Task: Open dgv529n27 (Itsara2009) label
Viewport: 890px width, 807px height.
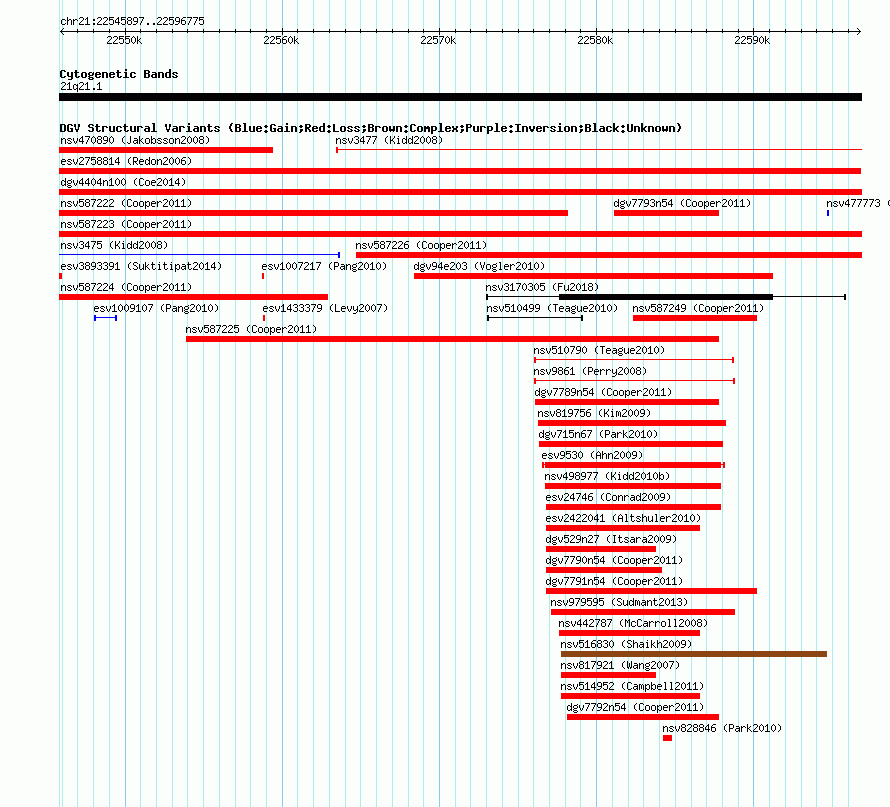Action: (611, 539)
